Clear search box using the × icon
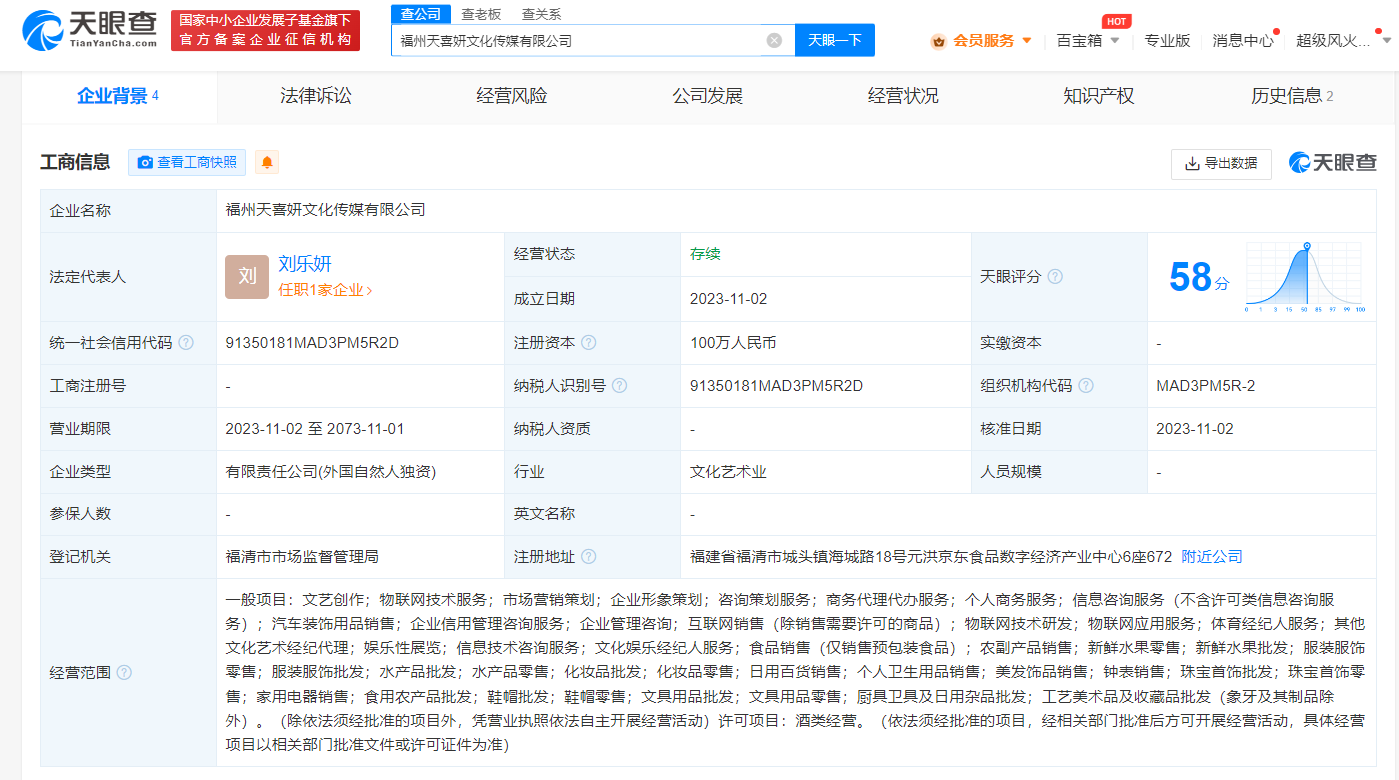This screenshot has height=780, width=1399. (x=772, y=39)
